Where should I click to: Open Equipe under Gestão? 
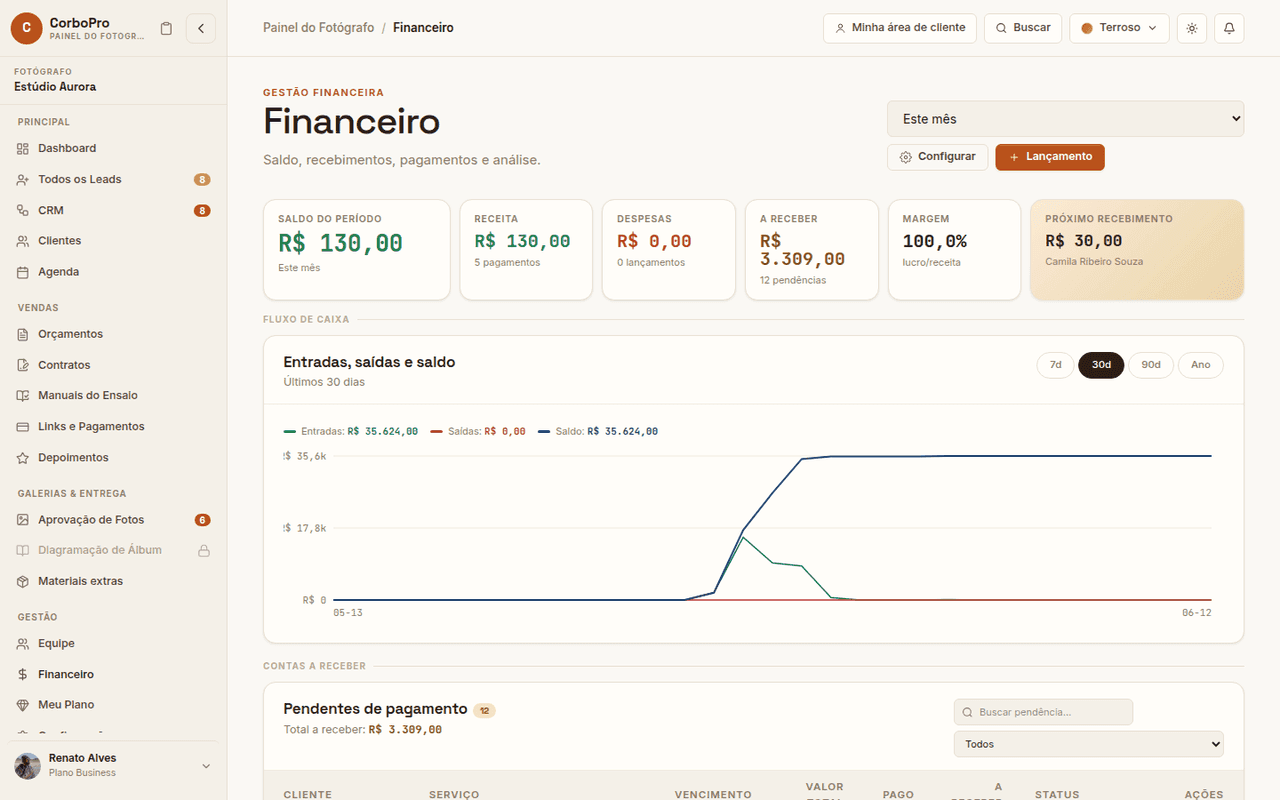pos(113,643)
